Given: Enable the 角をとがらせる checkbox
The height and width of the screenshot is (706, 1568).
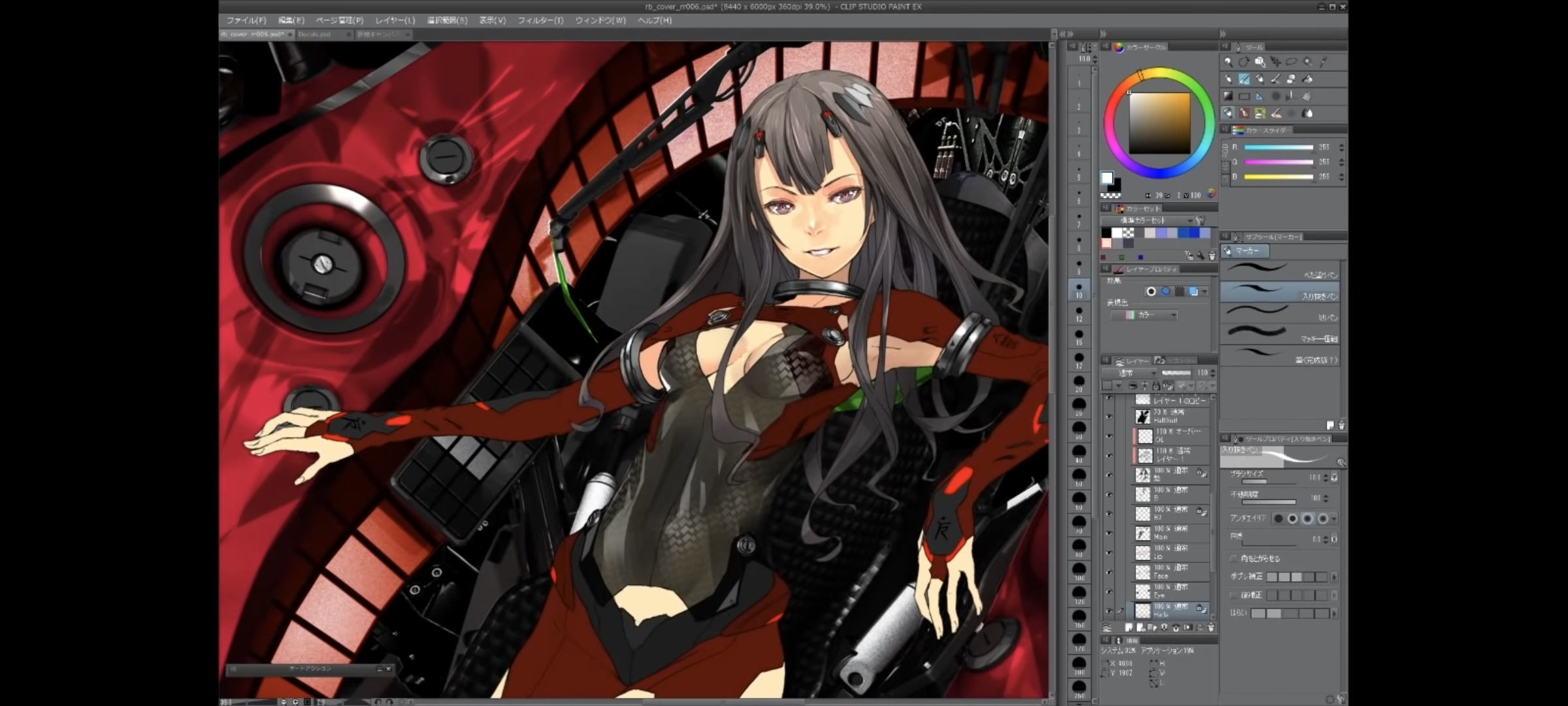Looking at the screenshot, I should (1233, 559).
